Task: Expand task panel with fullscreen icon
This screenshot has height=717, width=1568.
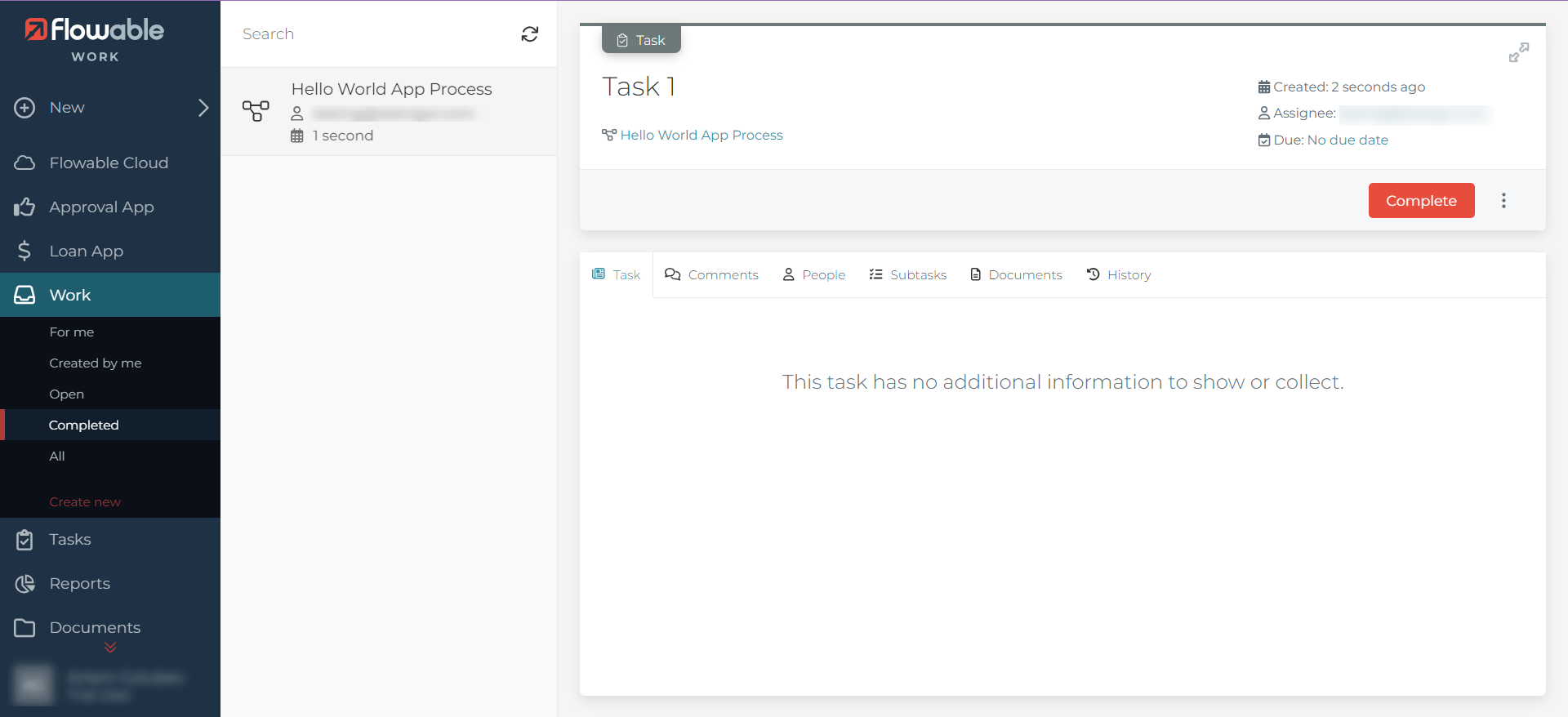Action: point(1518,53)
